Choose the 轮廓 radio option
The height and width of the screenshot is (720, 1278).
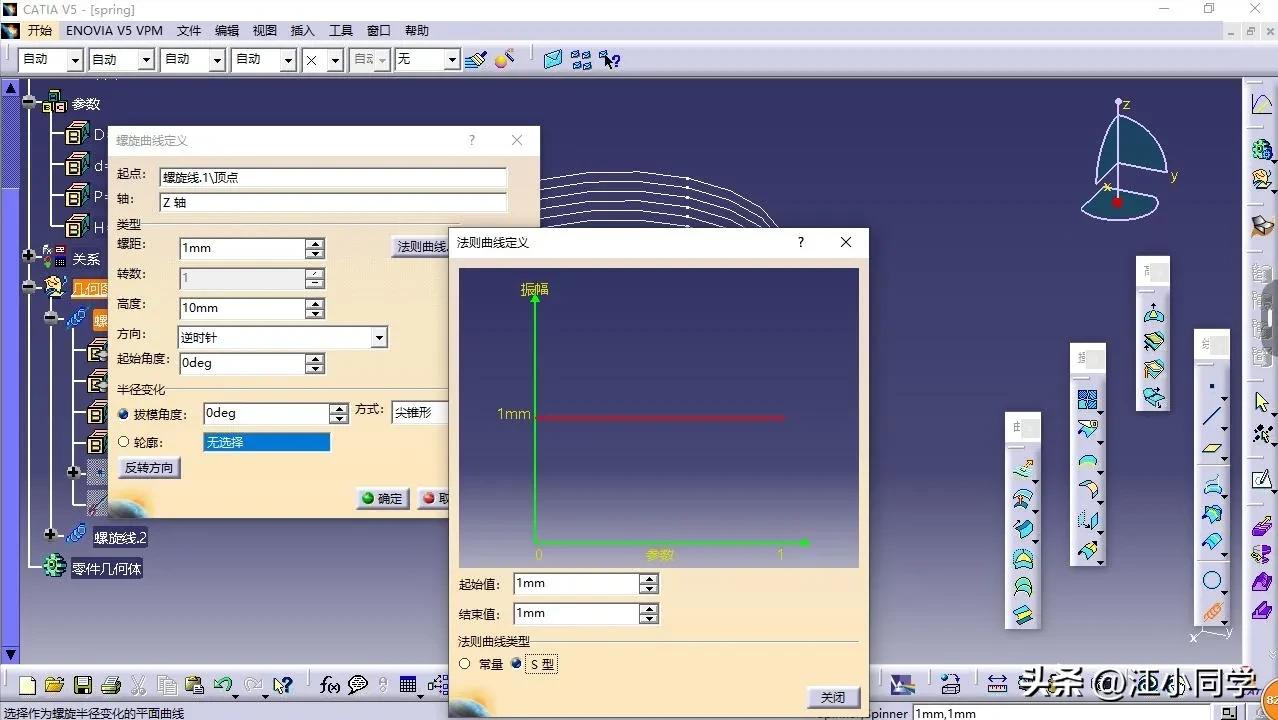(124, 442)
